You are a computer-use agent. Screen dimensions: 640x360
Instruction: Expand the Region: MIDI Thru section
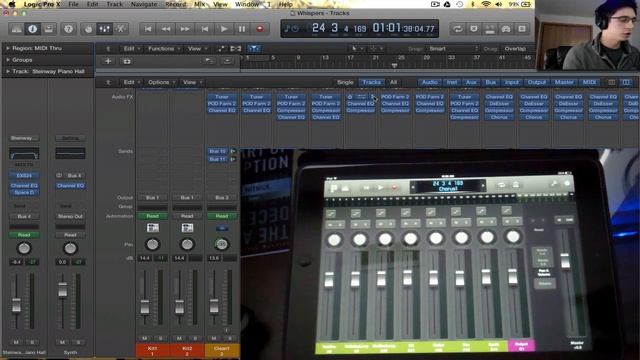pyautogui.click(x=8, y=48)
